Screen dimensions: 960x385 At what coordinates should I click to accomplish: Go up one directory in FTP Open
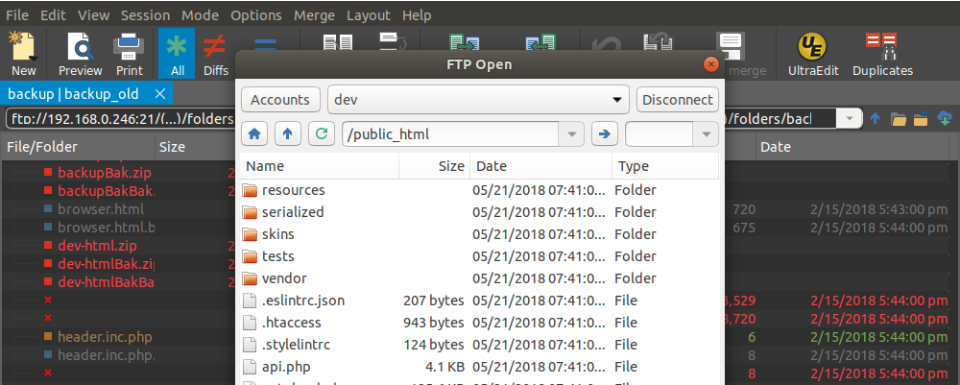click(288, 134)
